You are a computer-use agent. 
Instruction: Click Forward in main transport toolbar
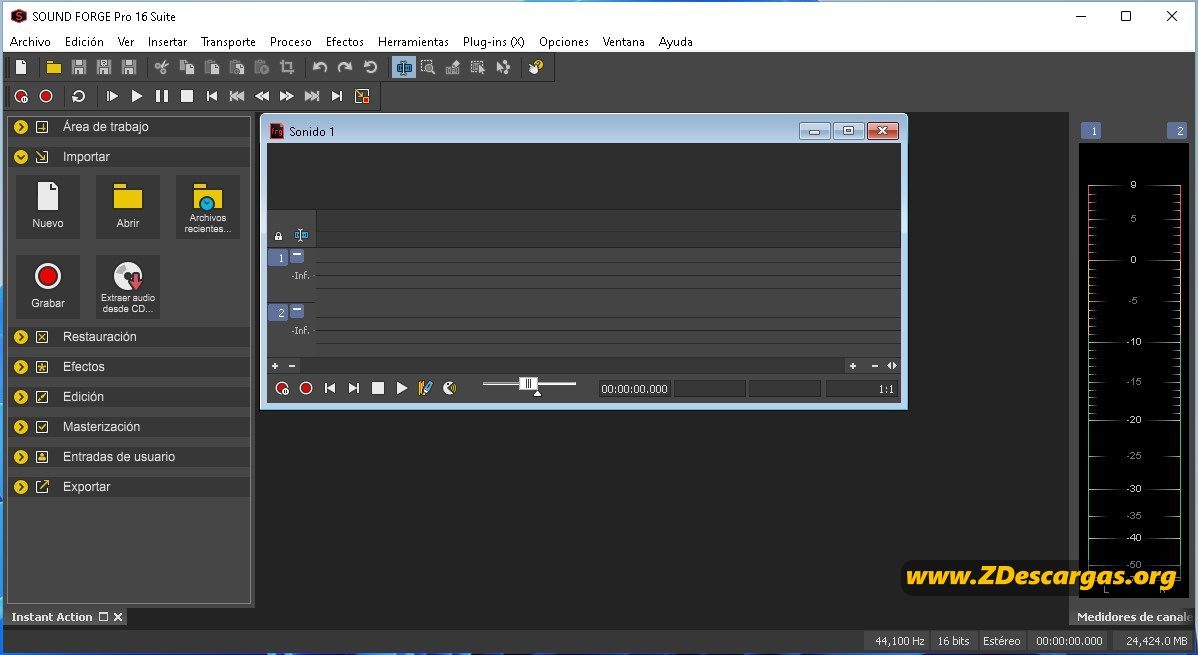tap(287, 96)
